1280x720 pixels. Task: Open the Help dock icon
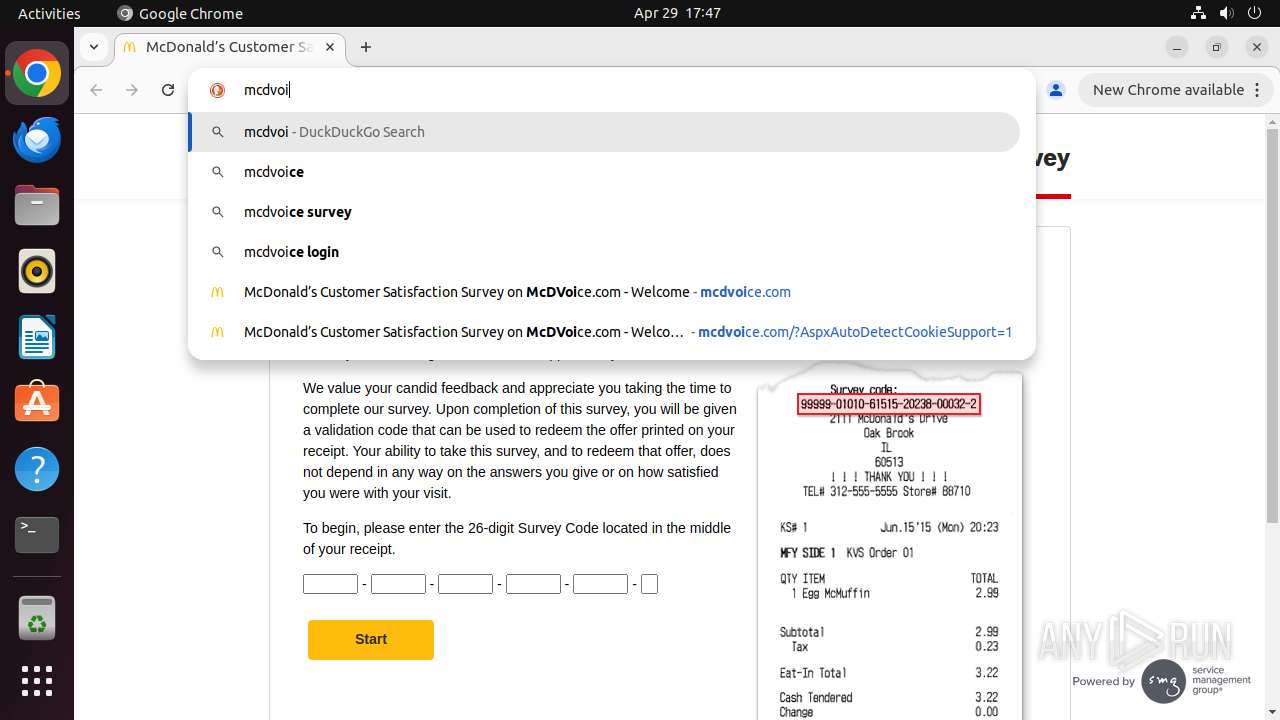coord(37,469)
